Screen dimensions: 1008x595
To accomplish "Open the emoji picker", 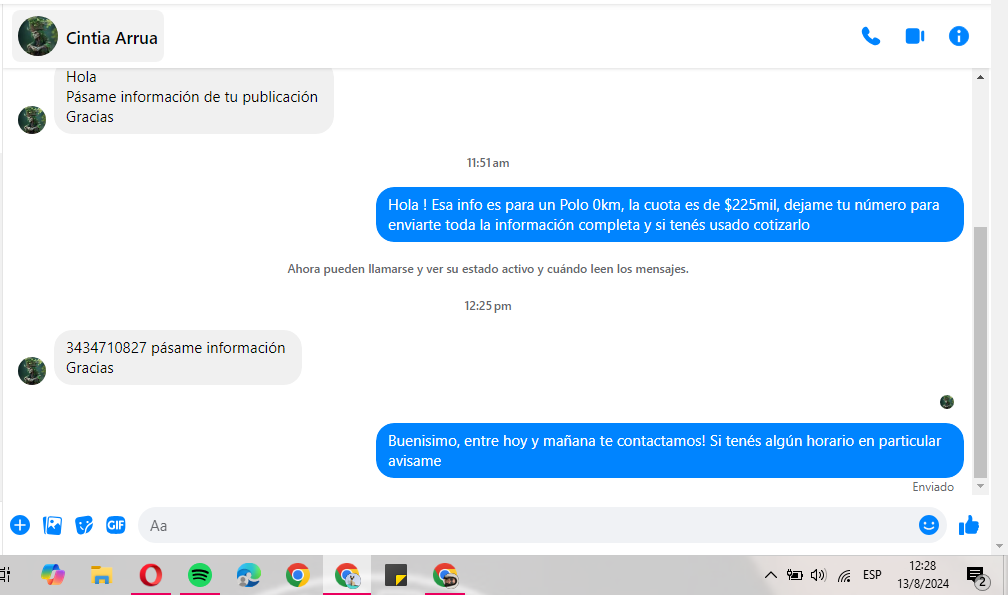I will [928, 525].
